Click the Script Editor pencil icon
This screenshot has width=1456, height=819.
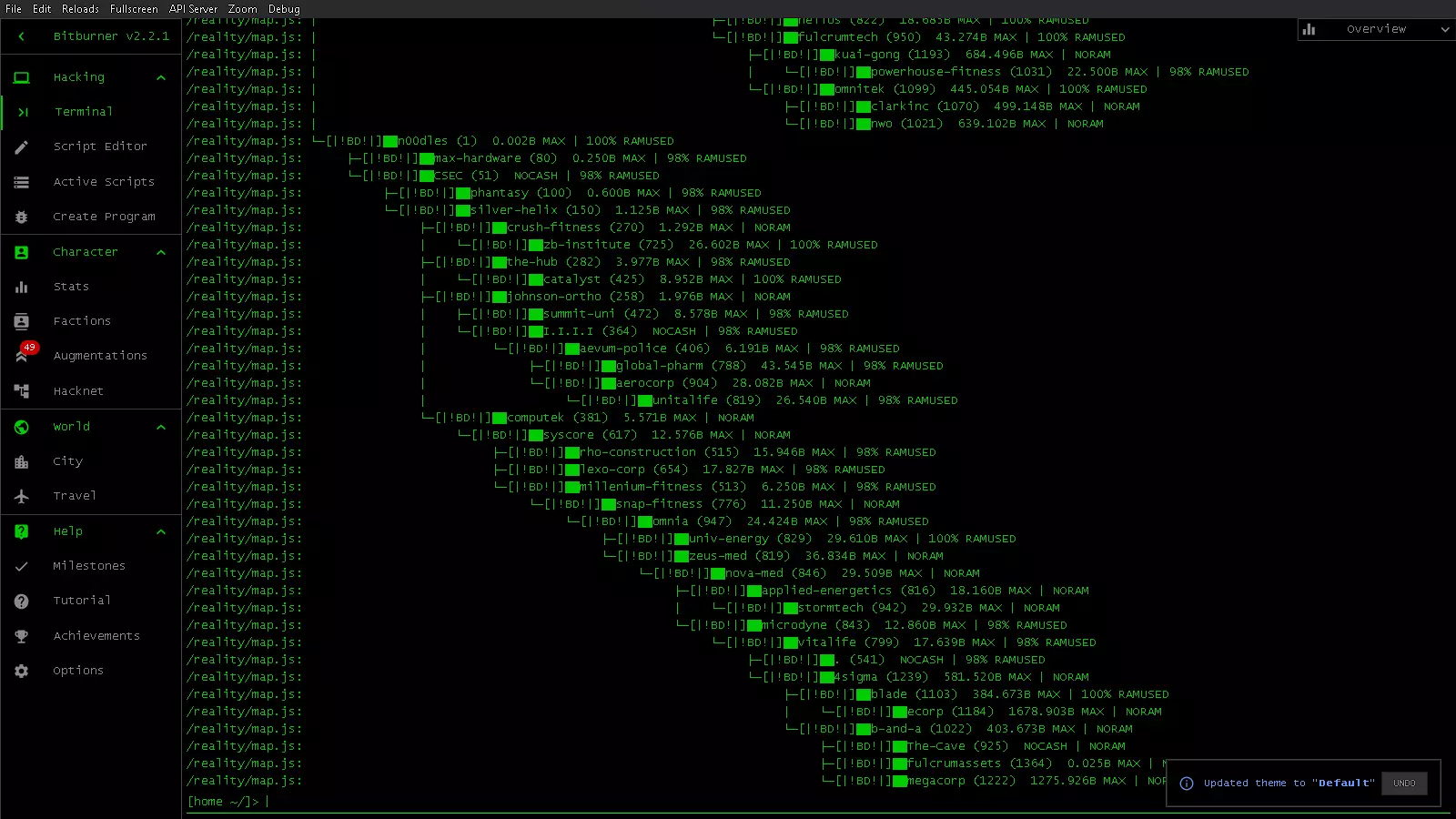22,147
